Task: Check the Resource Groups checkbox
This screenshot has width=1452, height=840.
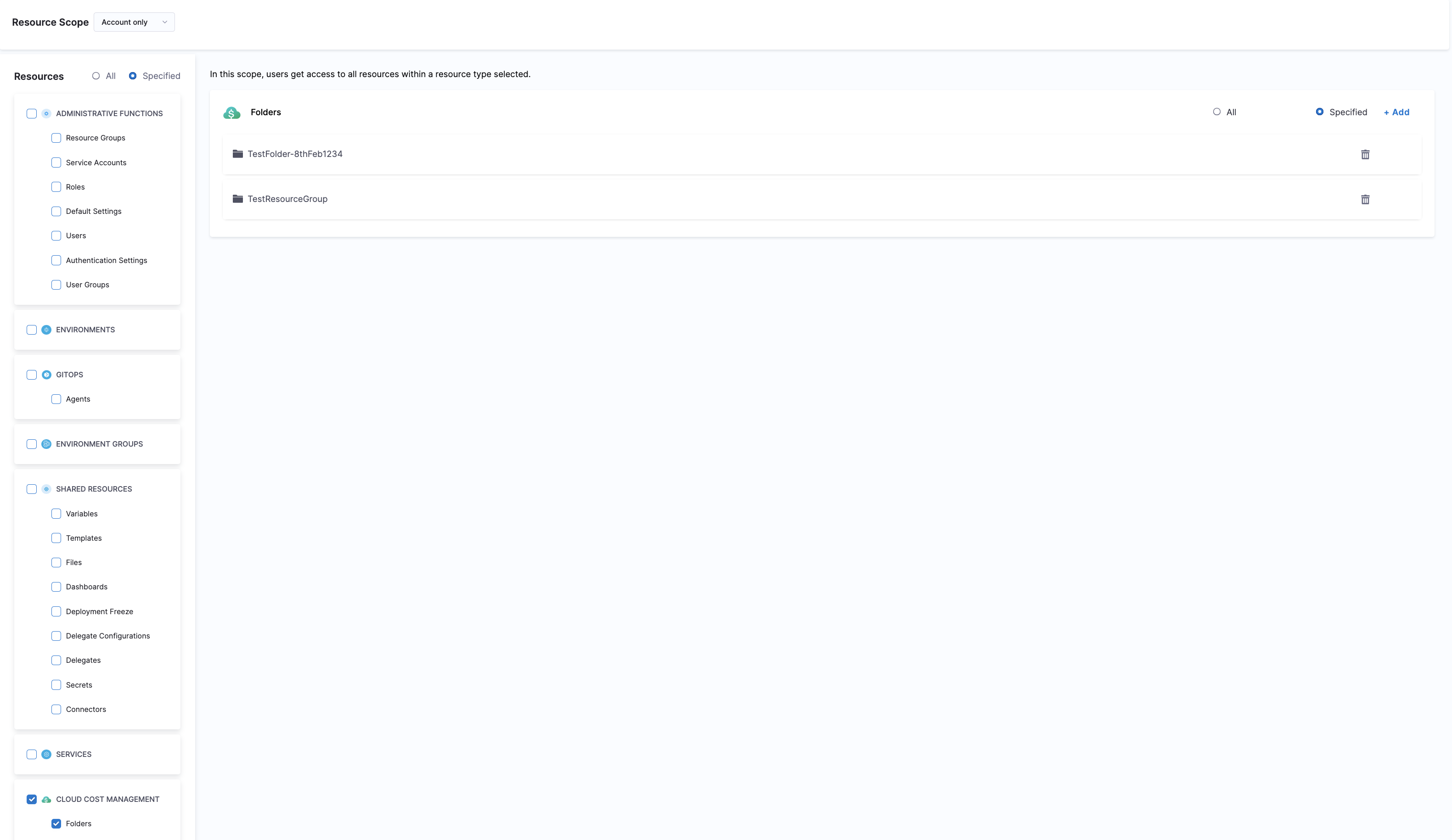Action: (x=56, y=138)
